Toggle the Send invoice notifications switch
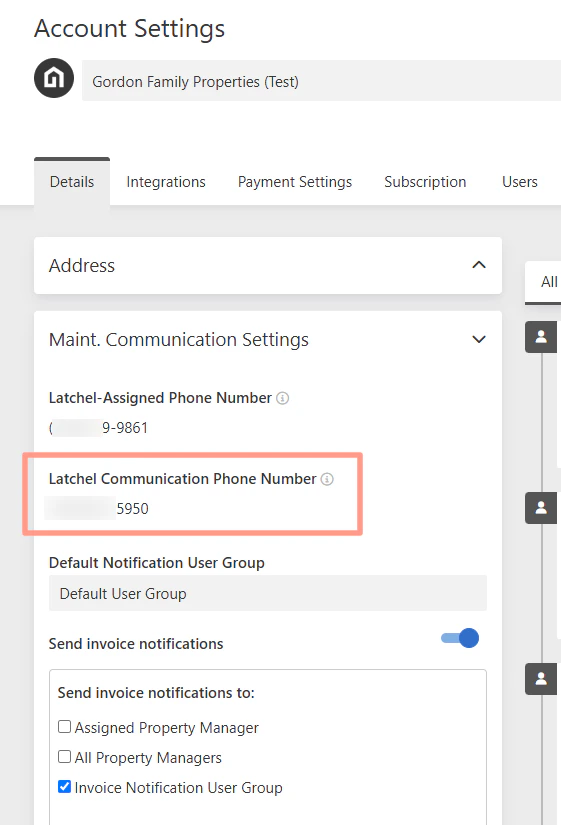The height and width of the screenshot is (825, 561). [x=460, y=638]
